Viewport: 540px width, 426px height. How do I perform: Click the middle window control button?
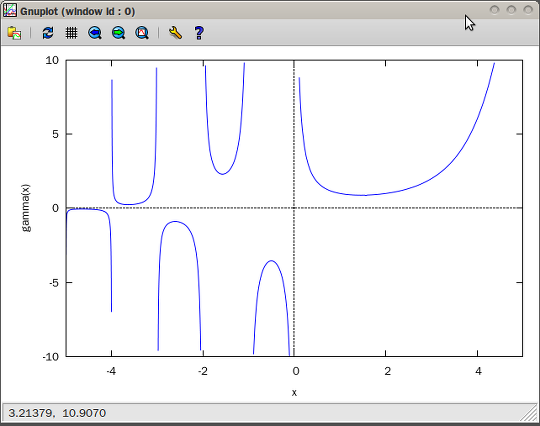click(x=511, y=10)
